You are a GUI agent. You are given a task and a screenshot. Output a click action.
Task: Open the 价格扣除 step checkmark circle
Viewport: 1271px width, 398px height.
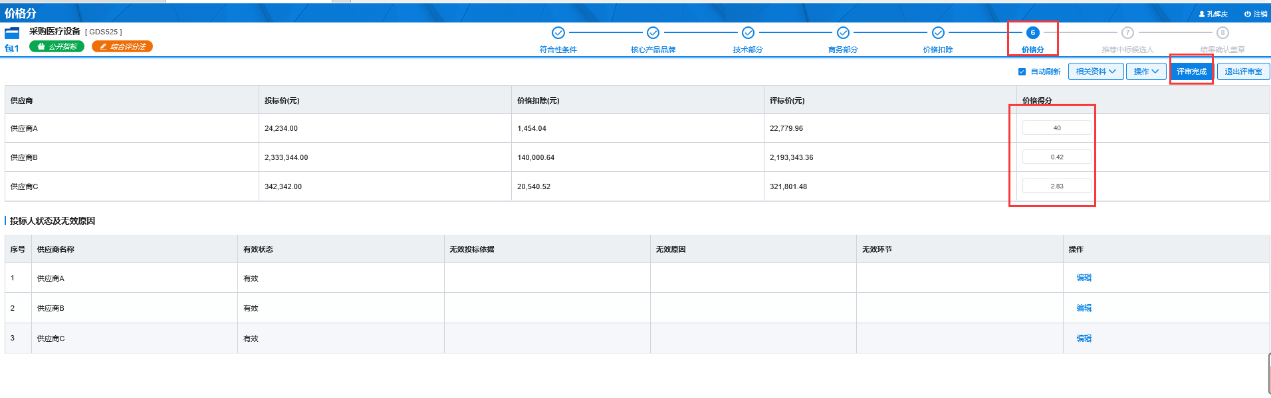938,33
